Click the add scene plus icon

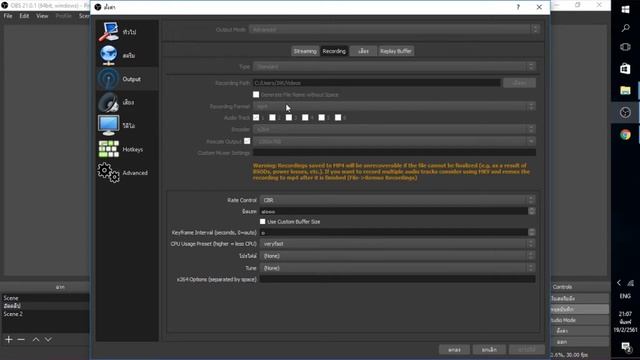pos(9,340)
